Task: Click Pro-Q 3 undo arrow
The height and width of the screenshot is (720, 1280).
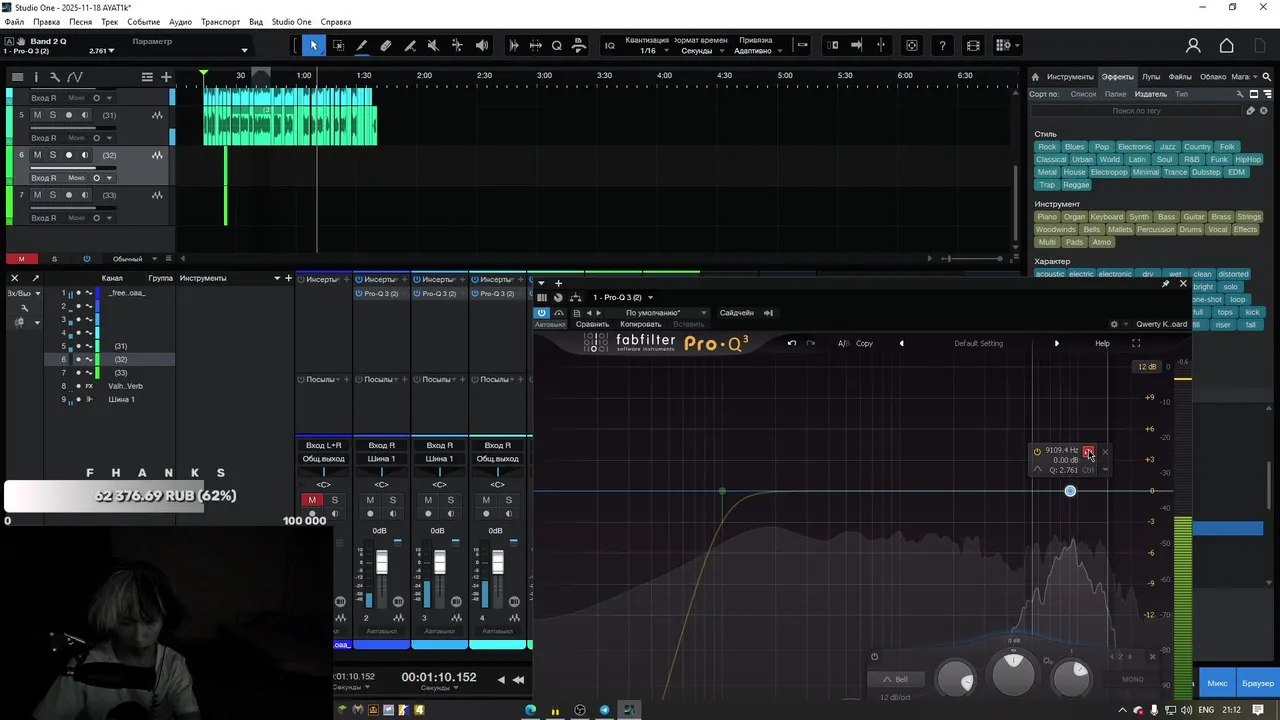Action: (791, 343)
